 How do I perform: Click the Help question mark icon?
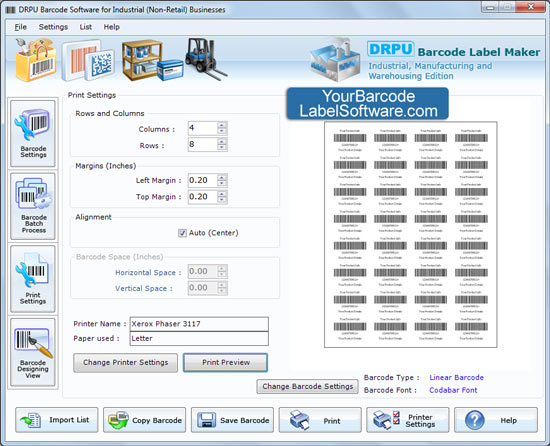point(475,420)
